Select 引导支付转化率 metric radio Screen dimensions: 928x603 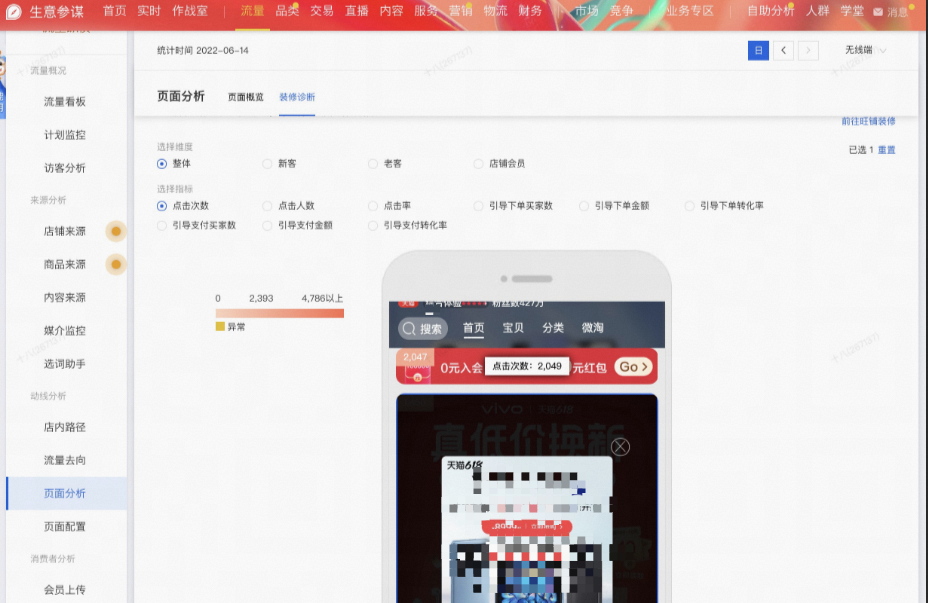click(x=373, y=225)
